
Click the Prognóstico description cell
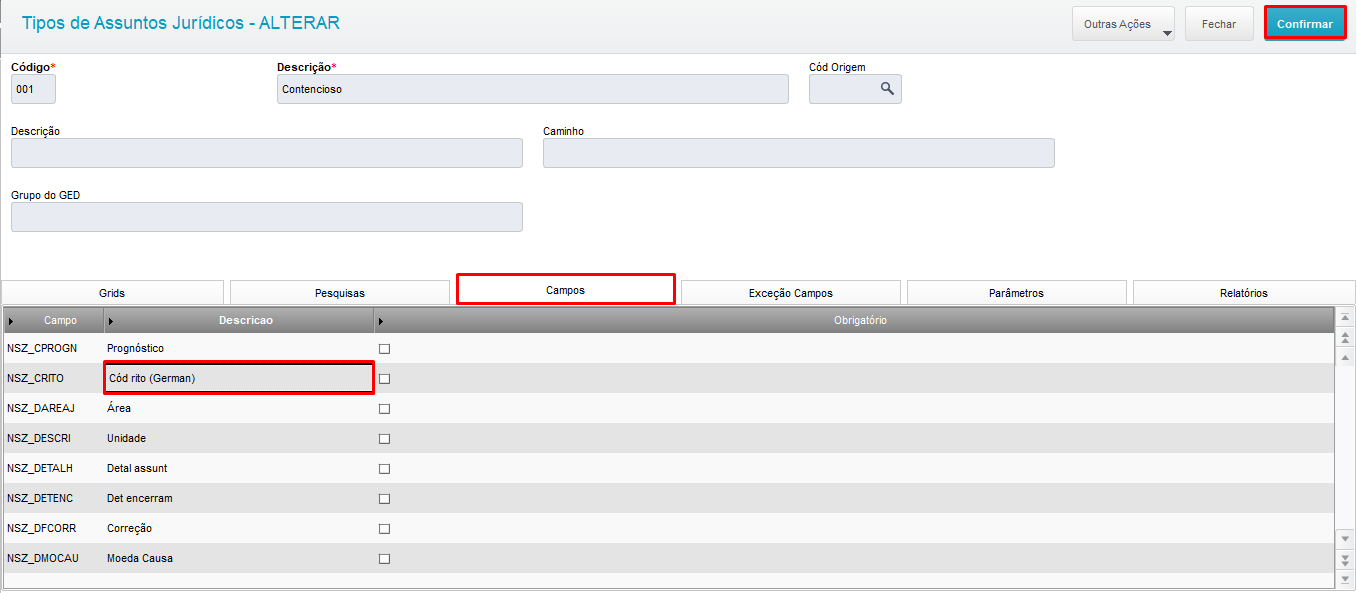239,348
